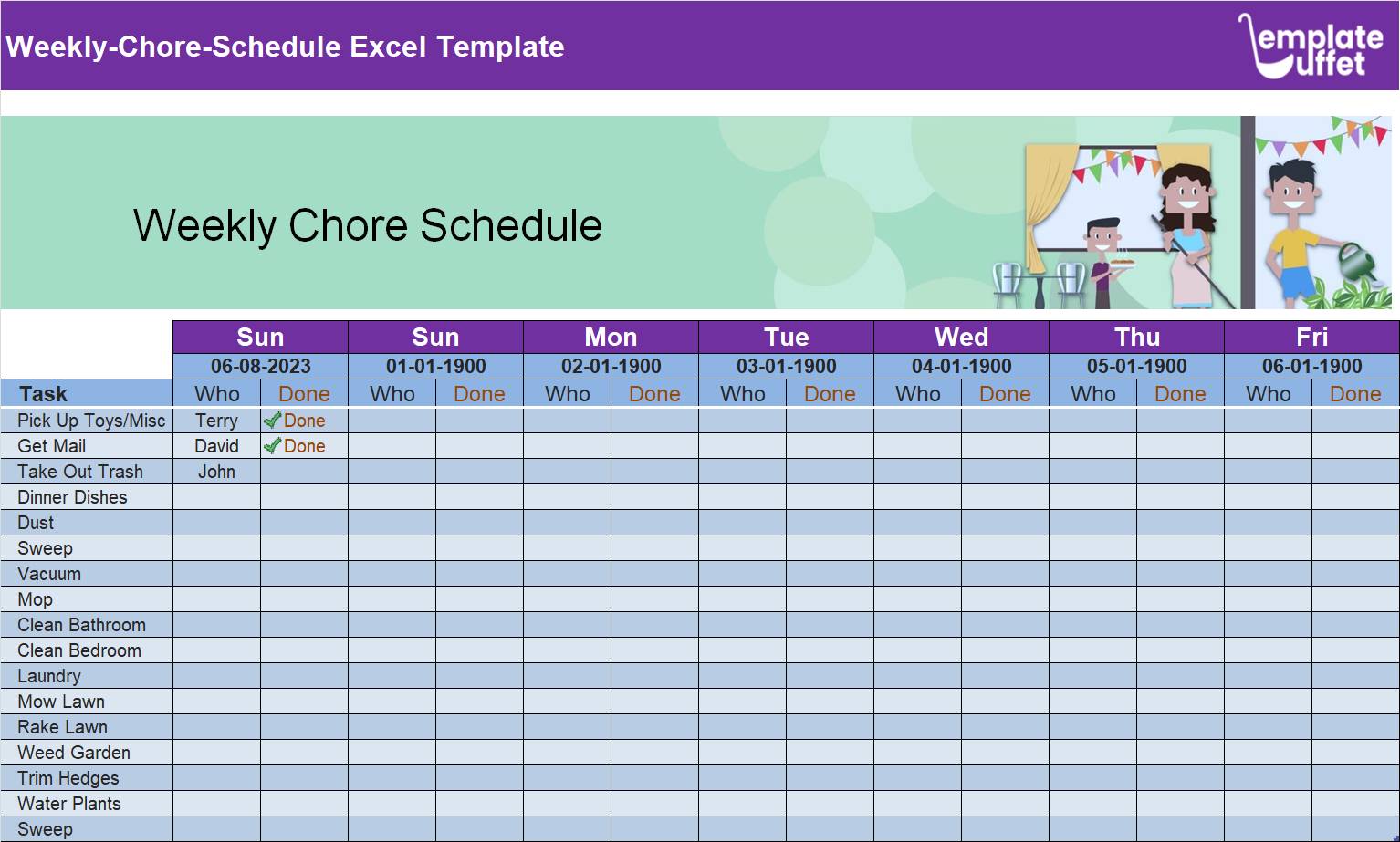Click the 'Terry' Who cell
The height and width of the screenshot is (842, 1400).
coord(216,421)
